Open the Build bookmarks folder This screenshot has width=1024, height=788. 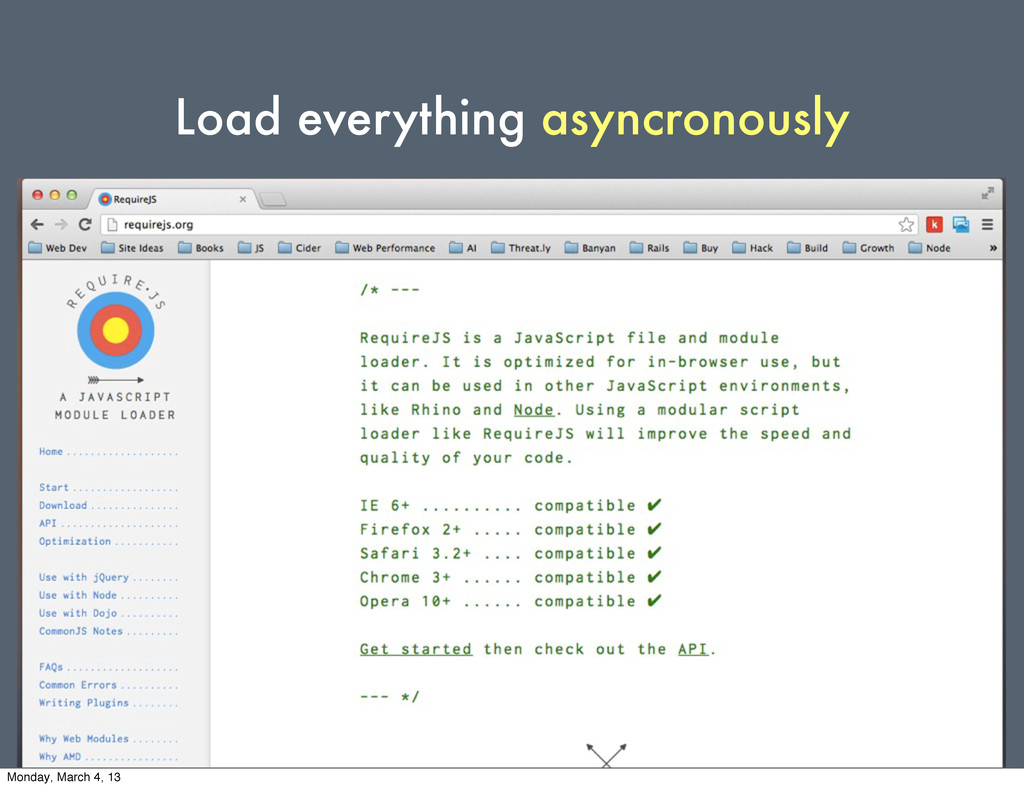(808, 248)
